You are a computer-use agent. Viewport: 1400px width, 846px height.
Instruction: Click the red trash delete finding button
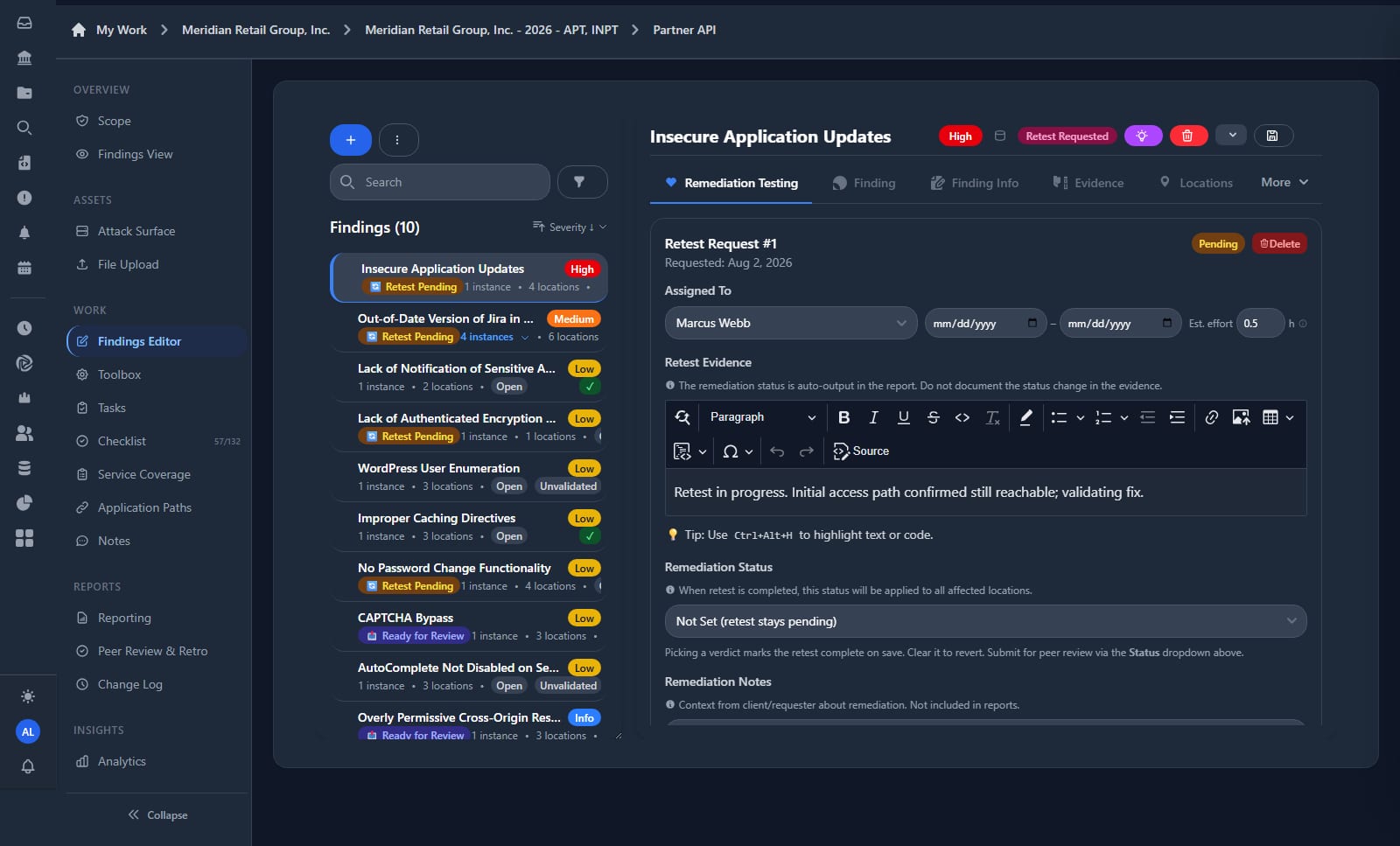[x=1188, y=136]
